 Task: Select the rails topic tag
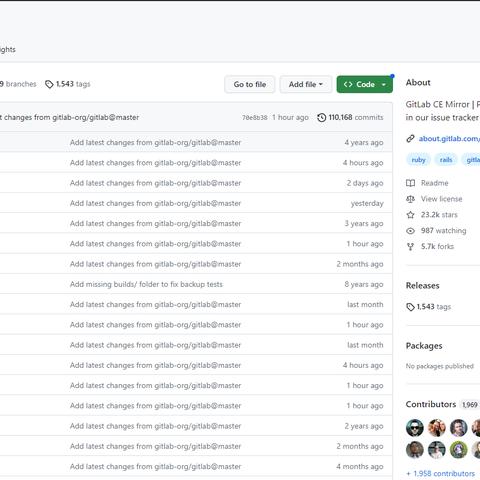[446, 160]
